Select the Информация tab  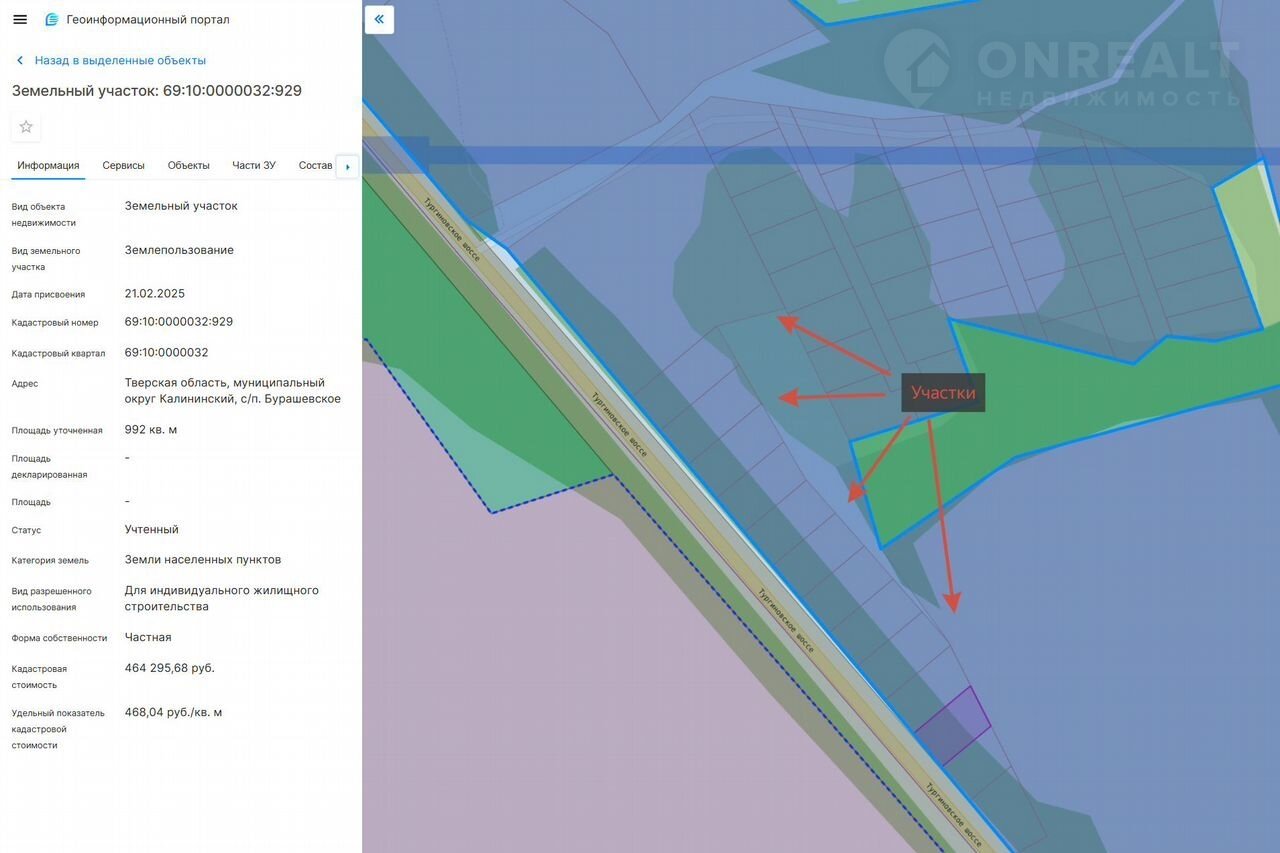pyautogui.click(x=48, y=166)
